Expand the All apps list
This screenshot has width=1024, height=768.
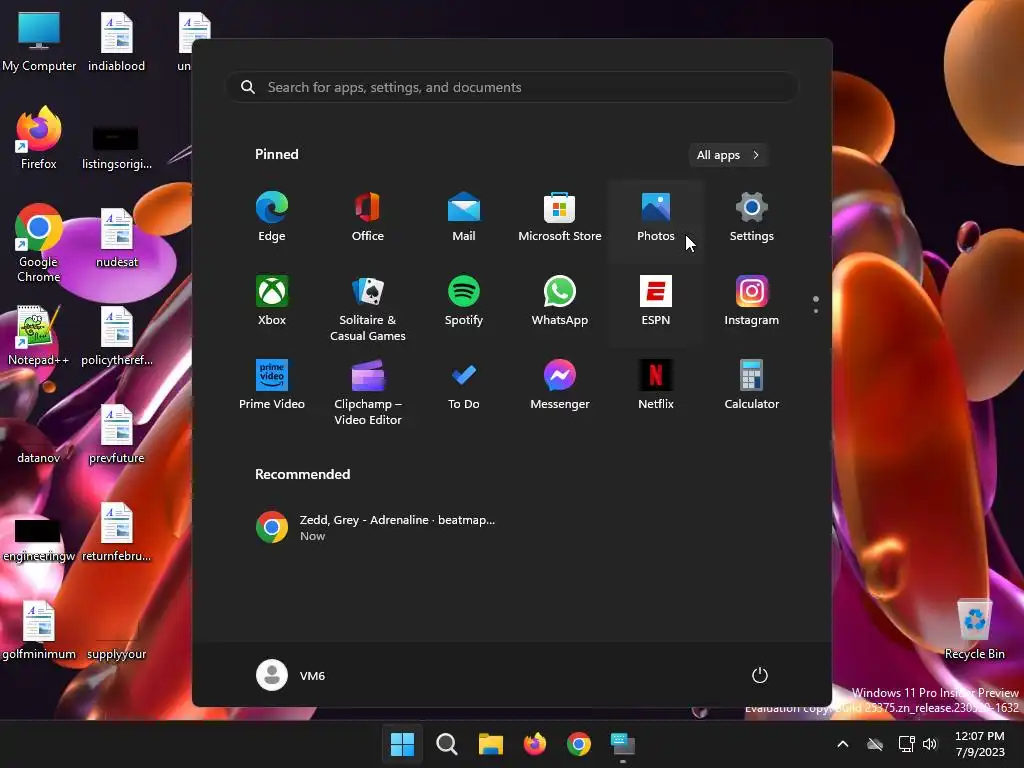pyautogui.click(x=728, y=155)
